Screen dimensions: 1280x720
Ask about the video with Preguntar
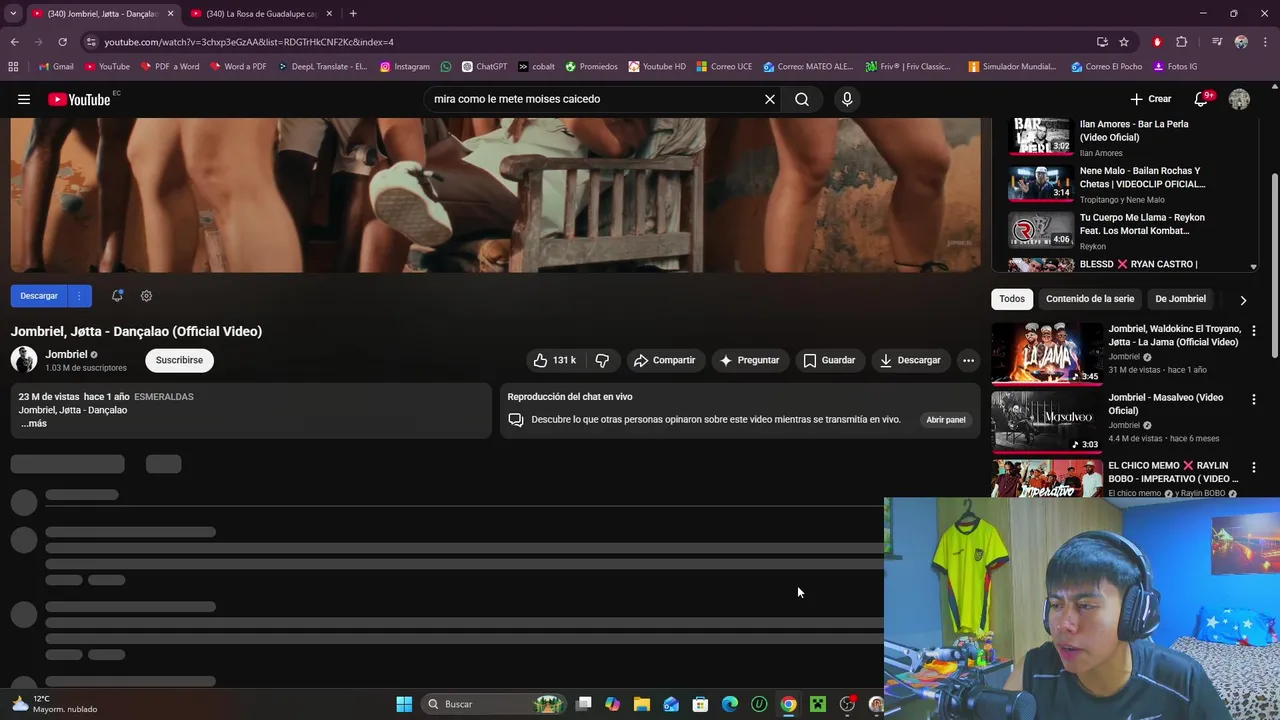click(749, 360)
